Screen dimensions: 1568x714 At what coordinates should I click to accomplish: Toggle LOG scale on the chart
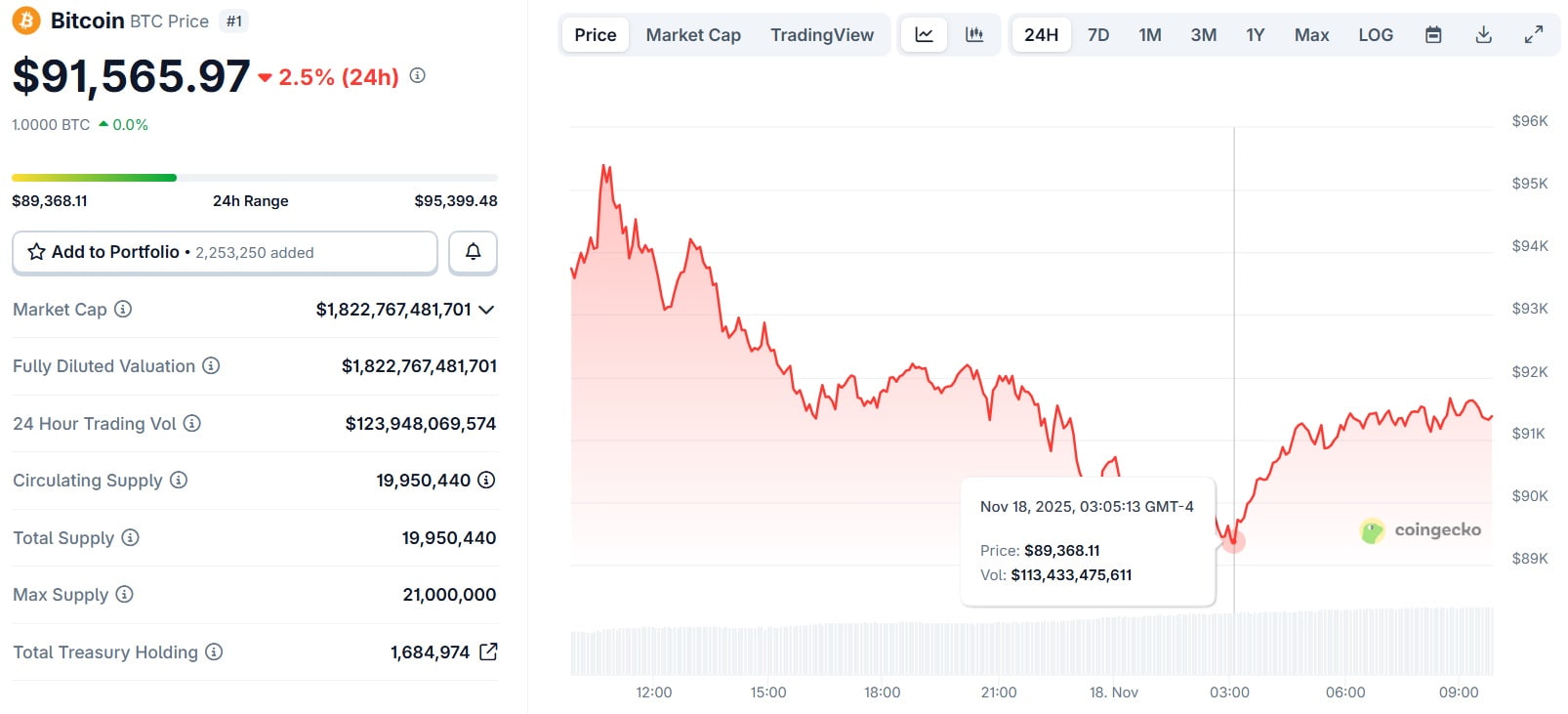pyautogui.click(x=1376, y=35)
